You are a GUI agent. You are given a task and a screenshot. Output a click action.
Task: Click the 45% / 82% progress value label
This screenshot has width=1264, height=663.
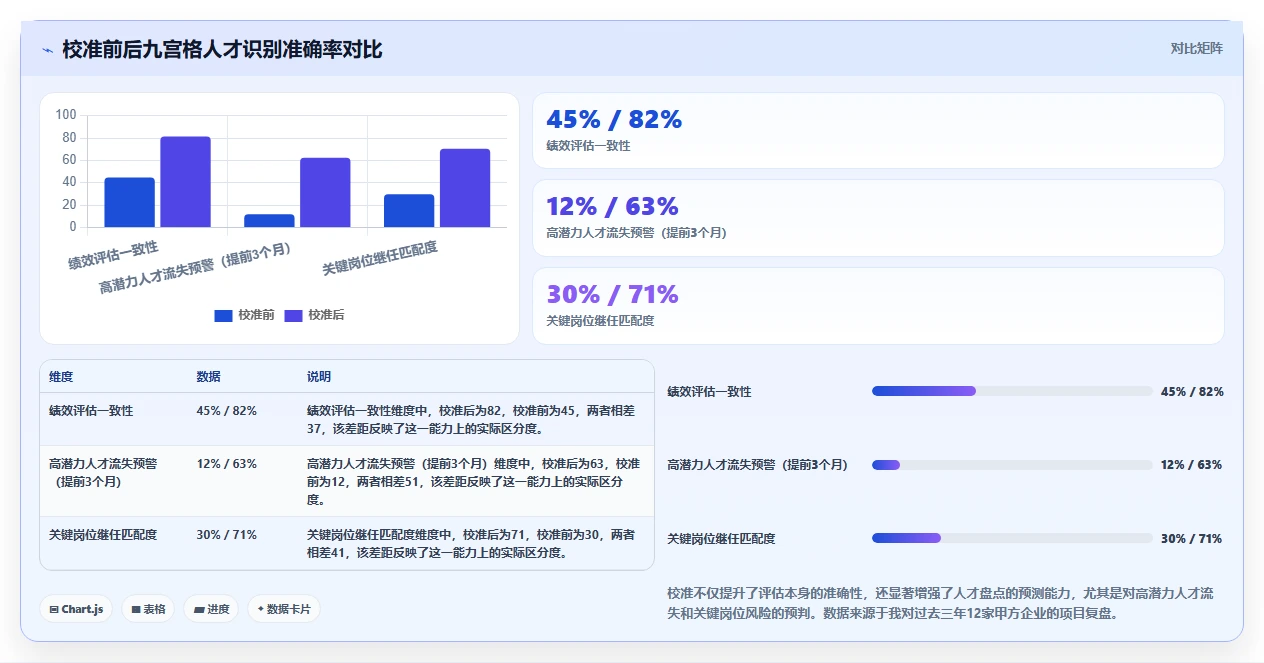(1192, 392)
